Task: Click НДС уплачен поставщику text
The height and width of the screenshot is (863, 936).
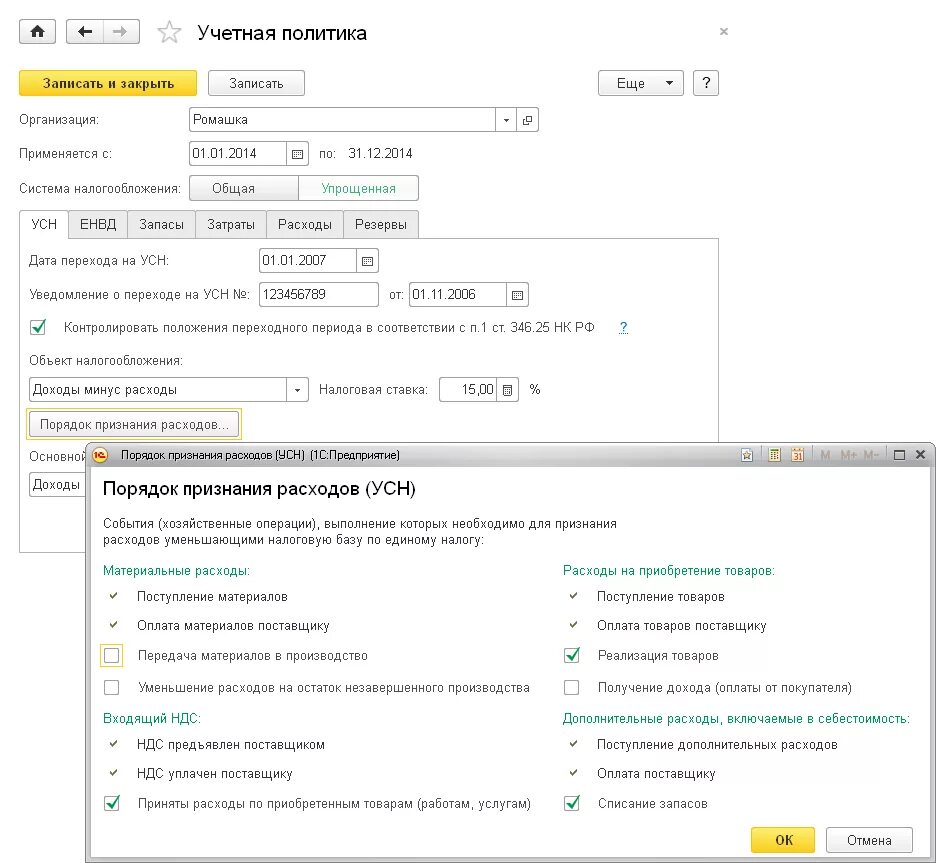Action: 214,773
